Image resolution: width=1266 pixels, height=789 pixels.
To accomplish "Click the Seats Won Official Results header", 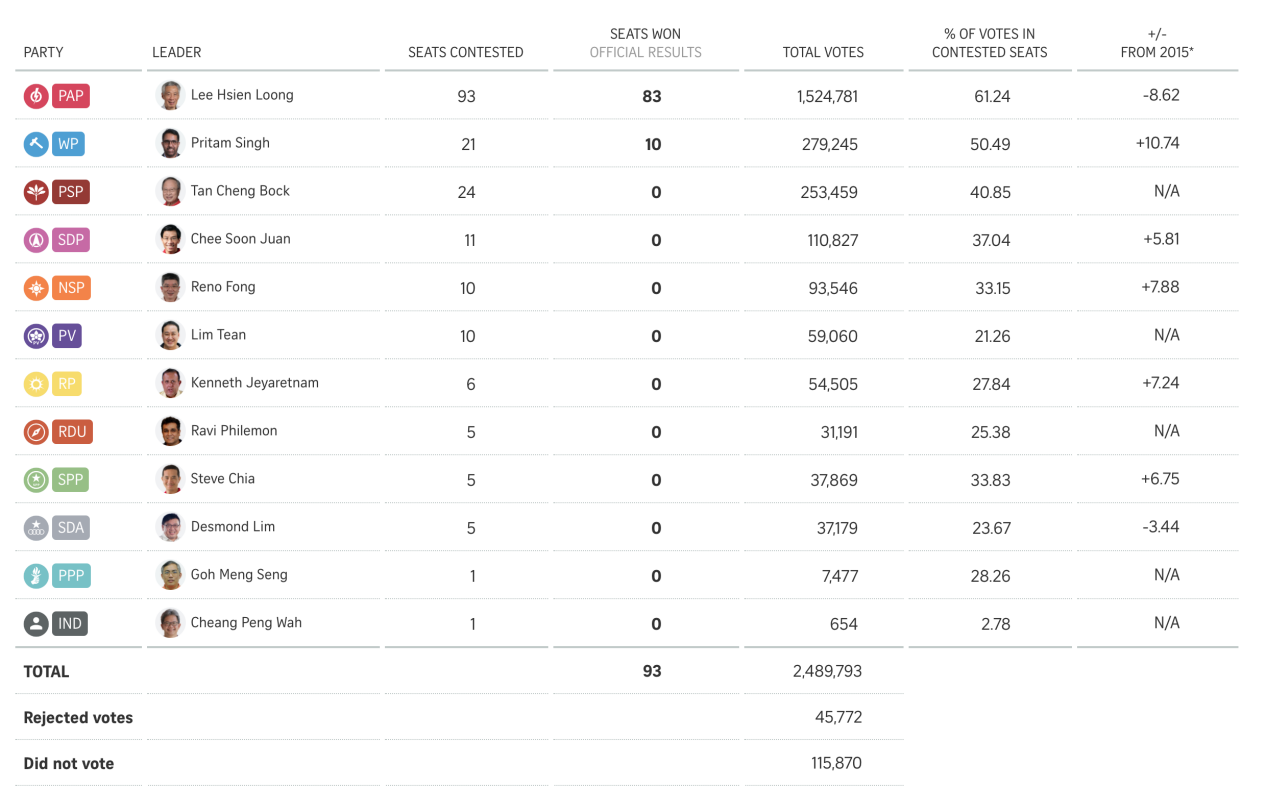I will (645, 43).
